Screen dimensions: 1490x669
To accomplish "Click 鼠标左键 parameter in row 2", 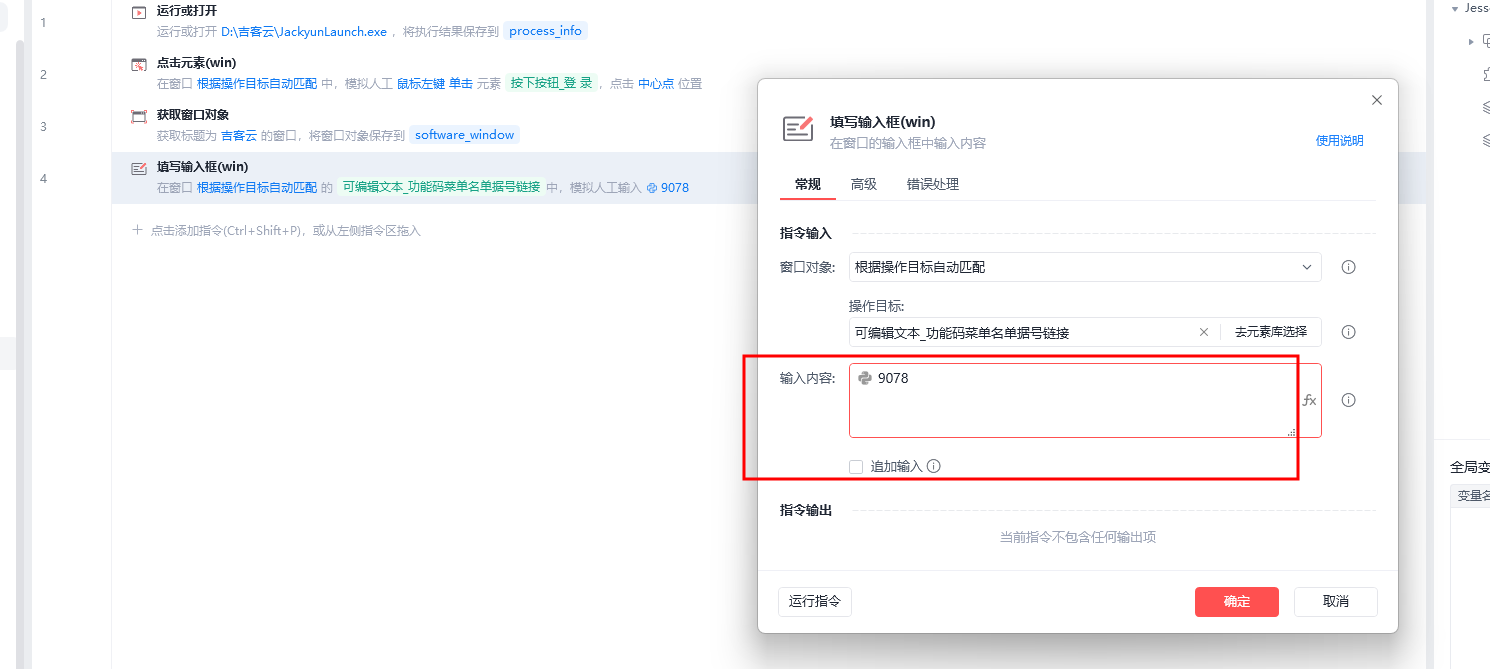I will [x=420, y=84].
